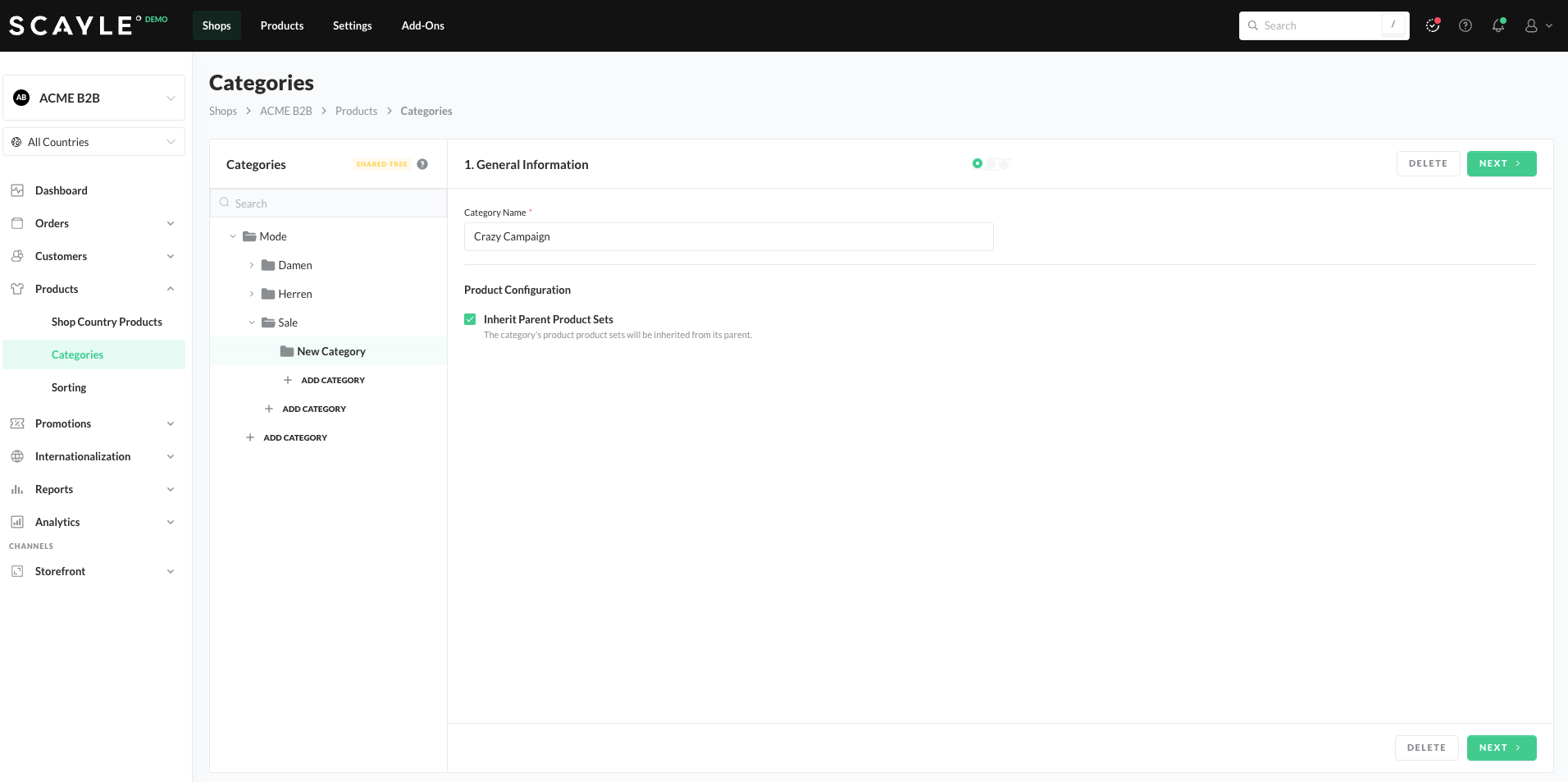Open the Add-Ons top menu
The image size is (1568, 782).
point(422,25)
